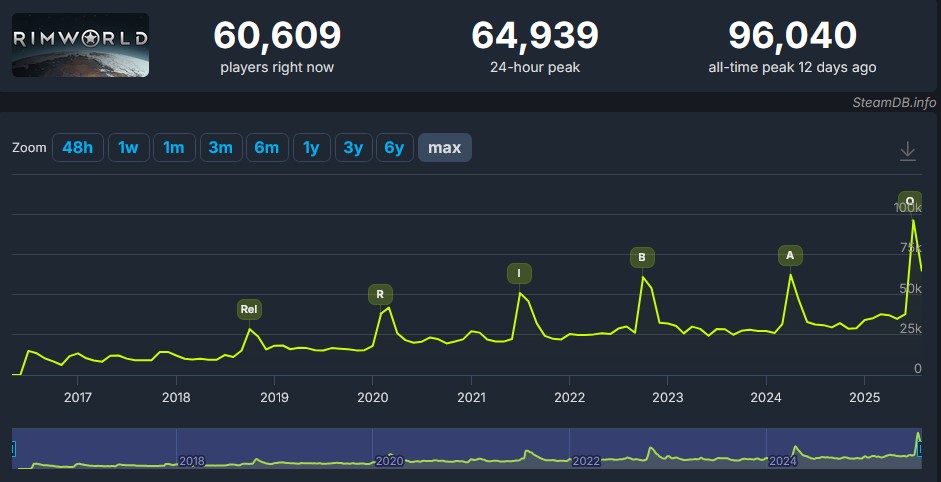941x482 pixels.
Task: Set chart zoom to 1w
Action: point(128,148)
